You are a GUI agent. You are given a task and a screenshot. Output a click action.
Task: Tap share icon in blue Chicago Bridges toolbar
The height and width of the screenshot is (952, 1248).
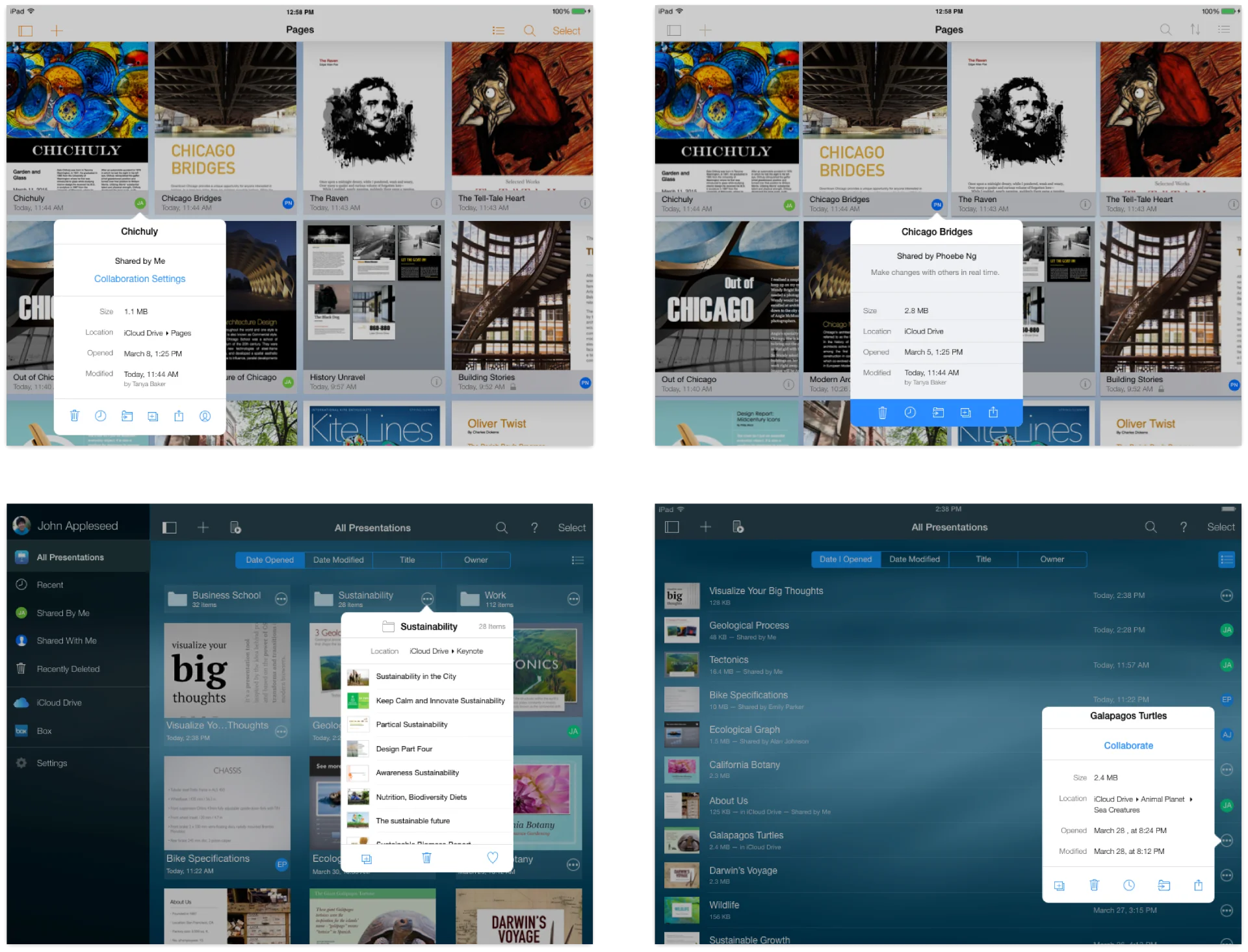coord(993,412)
